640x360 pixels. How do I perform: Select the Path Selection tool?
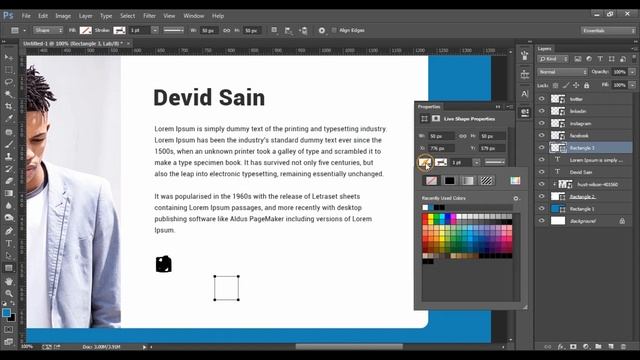(x=9, y=256)
